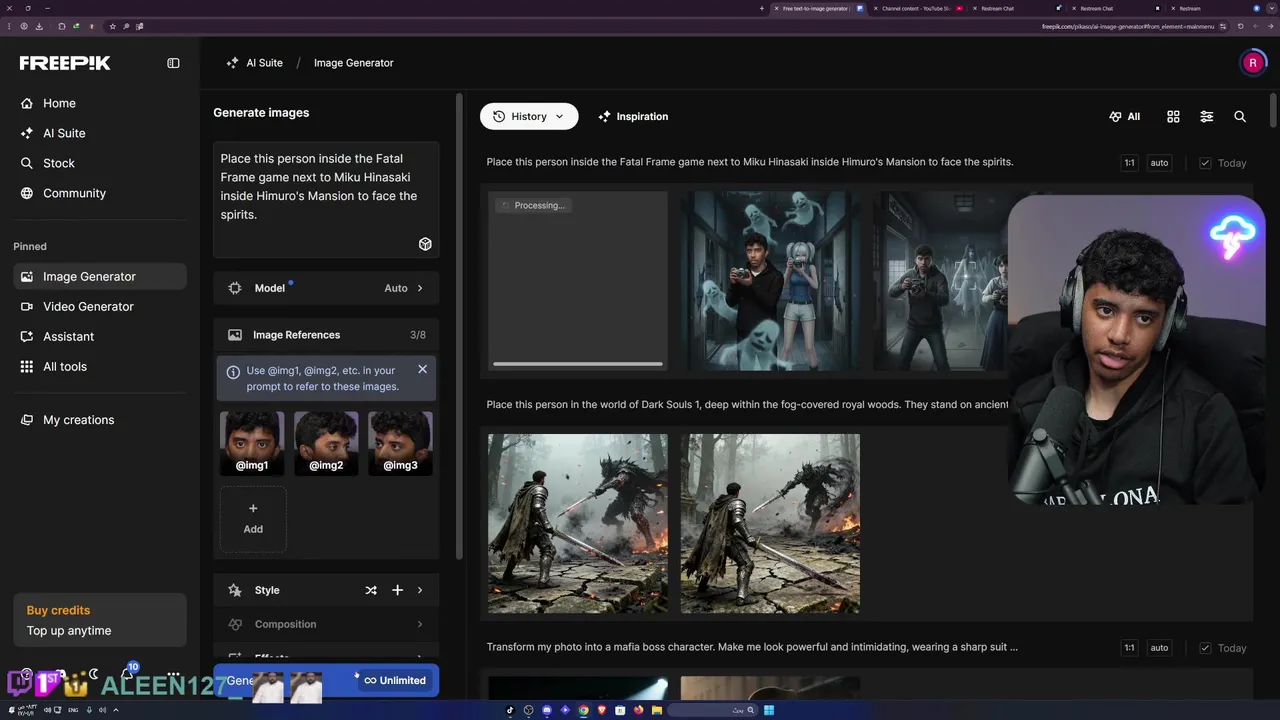Screen dimensions: 1280x720
Task: Open the Fatal Frame image with ghosts
Action: 770,281
